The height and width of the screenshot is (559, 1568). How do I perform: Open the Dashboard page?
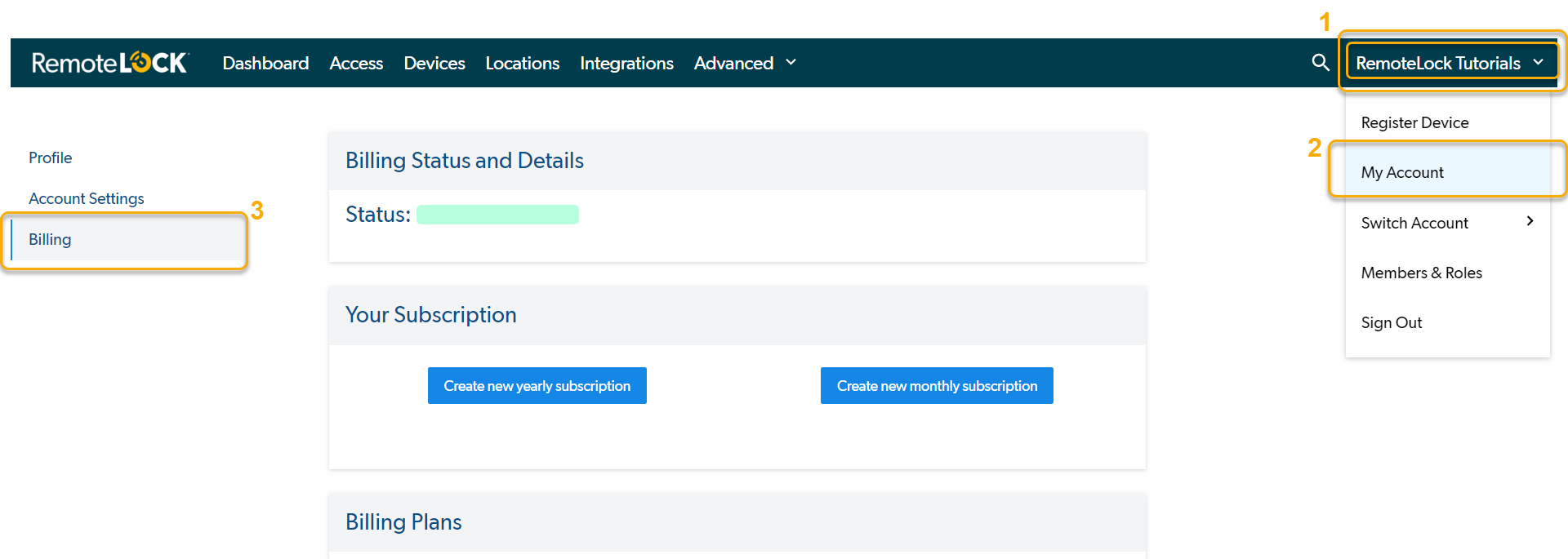pyautogui.click(x=265, y=63)
